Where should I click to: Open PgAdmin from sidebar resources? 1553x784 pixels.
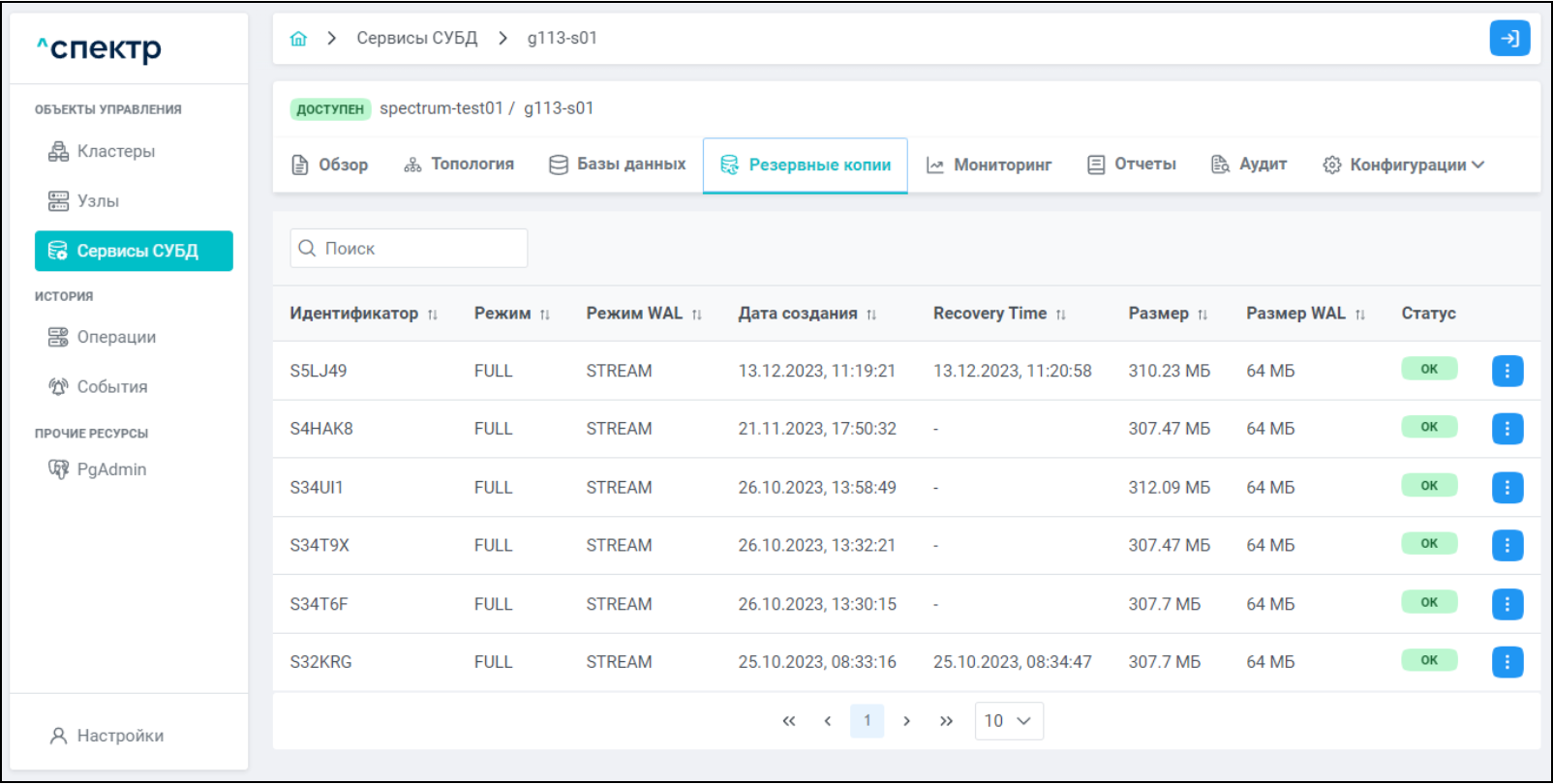[111, 469]
